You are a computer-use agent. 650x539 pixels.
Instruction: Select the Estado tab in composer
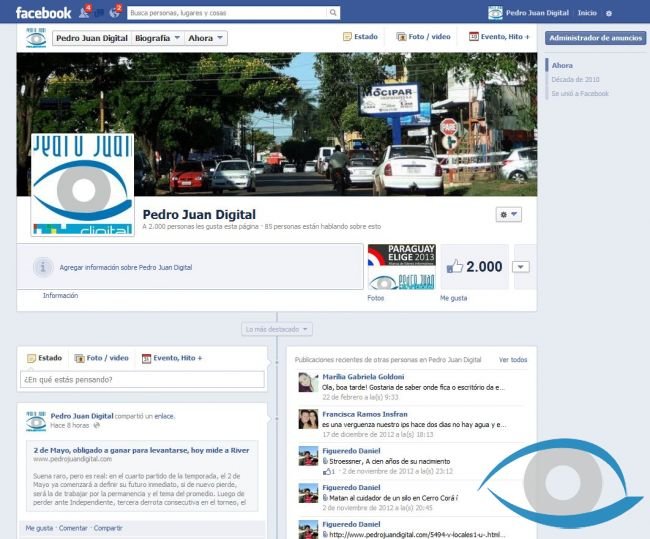44,358
